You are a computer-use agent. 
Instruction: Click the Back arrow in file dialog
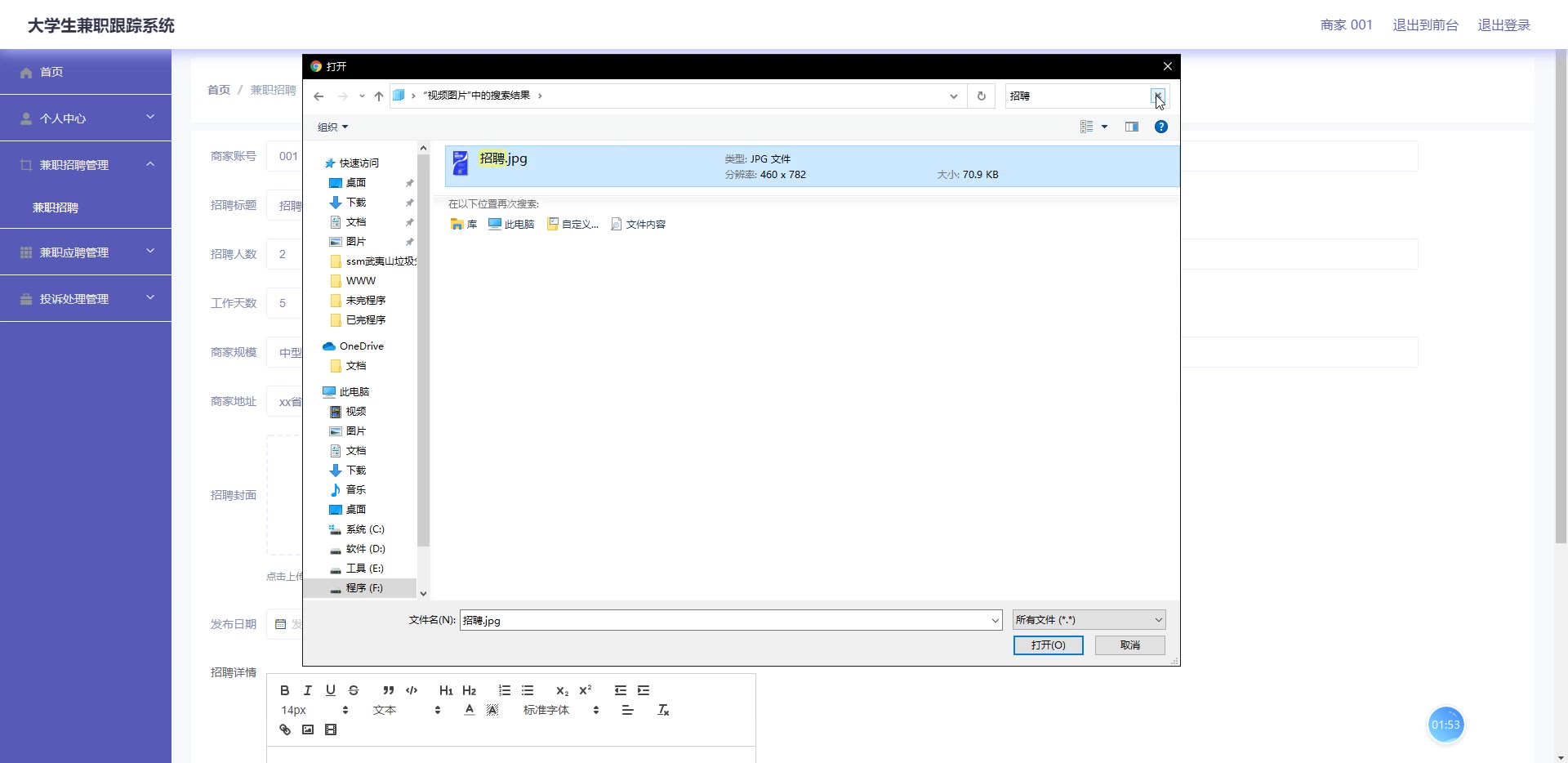[318, 96]
